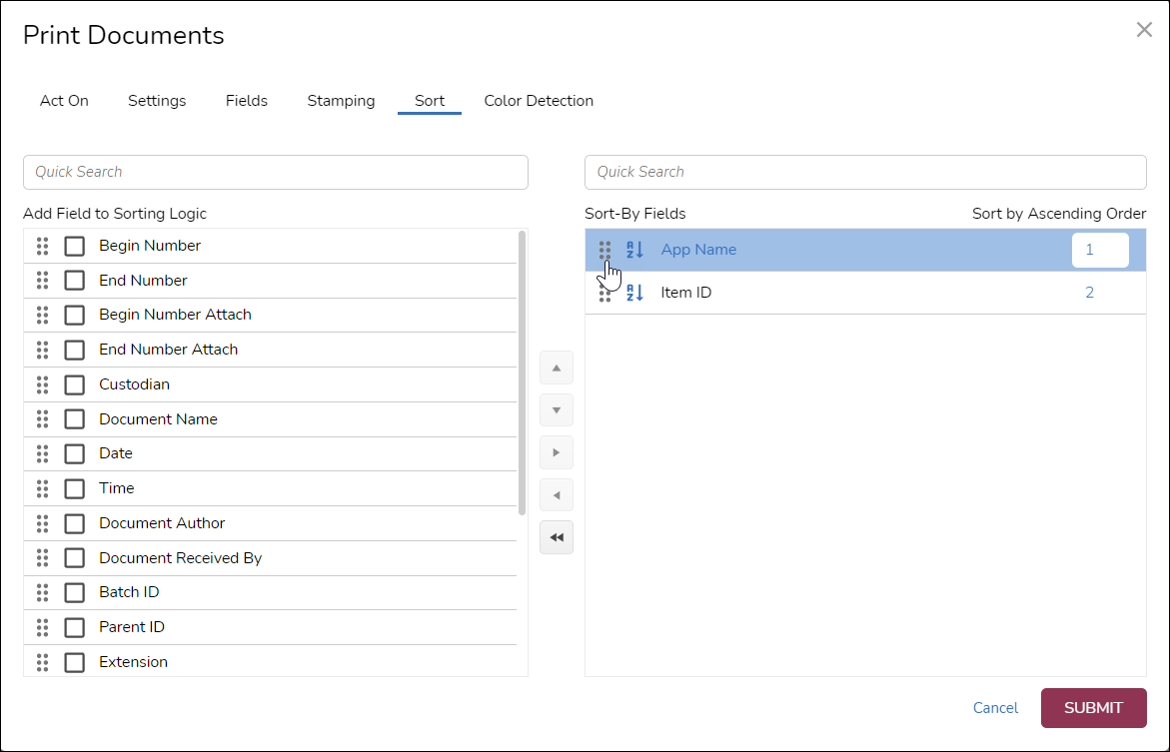Enable the Date field checkbox

(74, 453)
